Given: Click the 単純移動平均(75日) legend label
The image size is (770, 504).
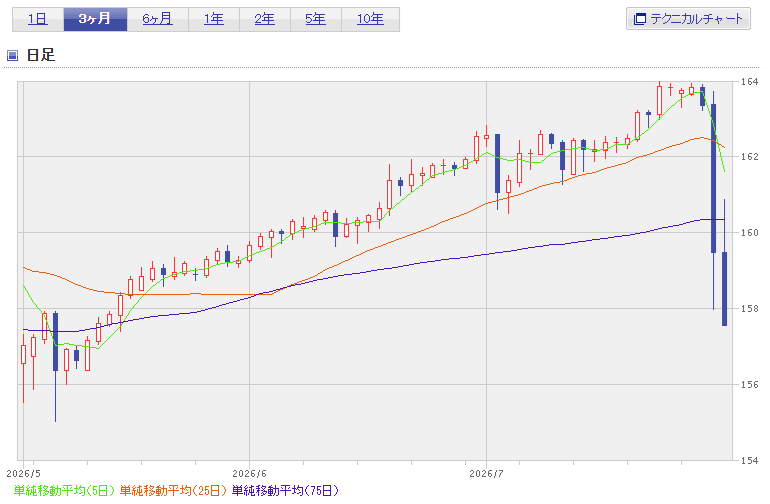Looking at the screenshot, I should (x=285, y=490).
